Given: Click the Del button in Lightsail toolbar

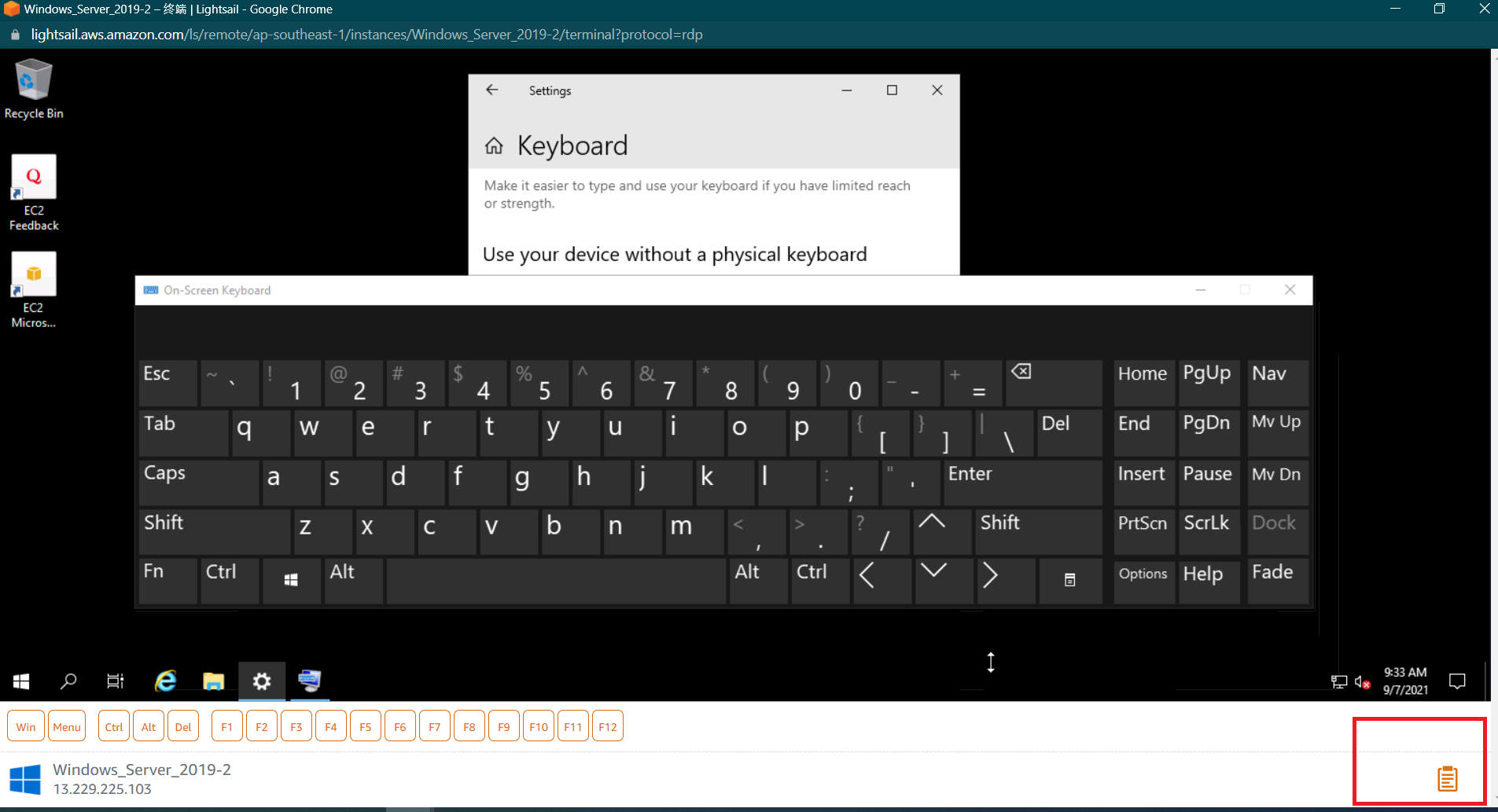Looking at the screenshot, I should pyautogui.click(x=183, y=726).
